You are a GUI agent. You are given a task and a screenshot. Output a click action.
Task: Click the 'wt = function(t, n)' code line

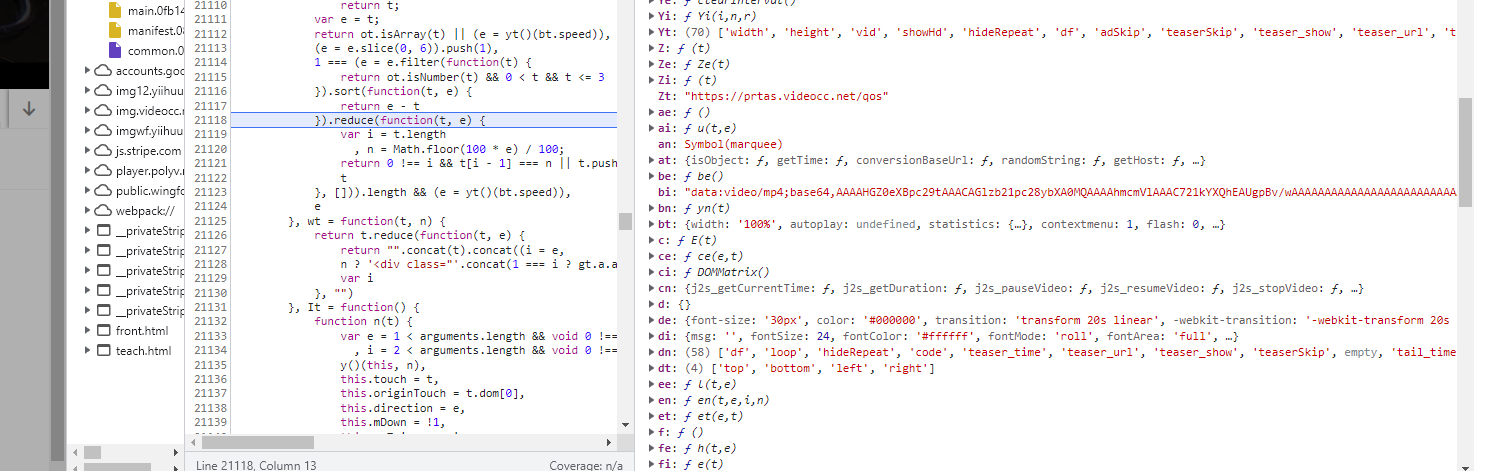point(366,220)
